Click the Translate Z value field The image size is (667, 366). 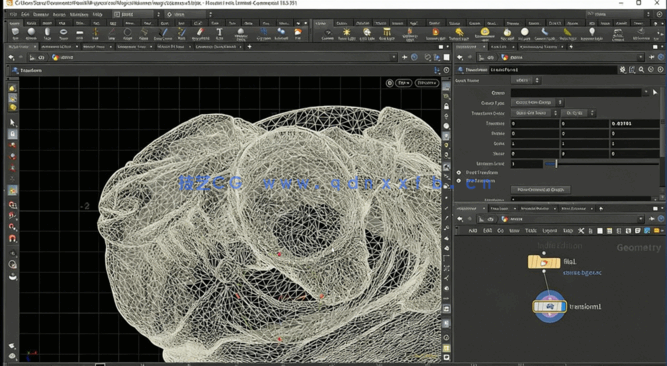(x=634, y=123)
